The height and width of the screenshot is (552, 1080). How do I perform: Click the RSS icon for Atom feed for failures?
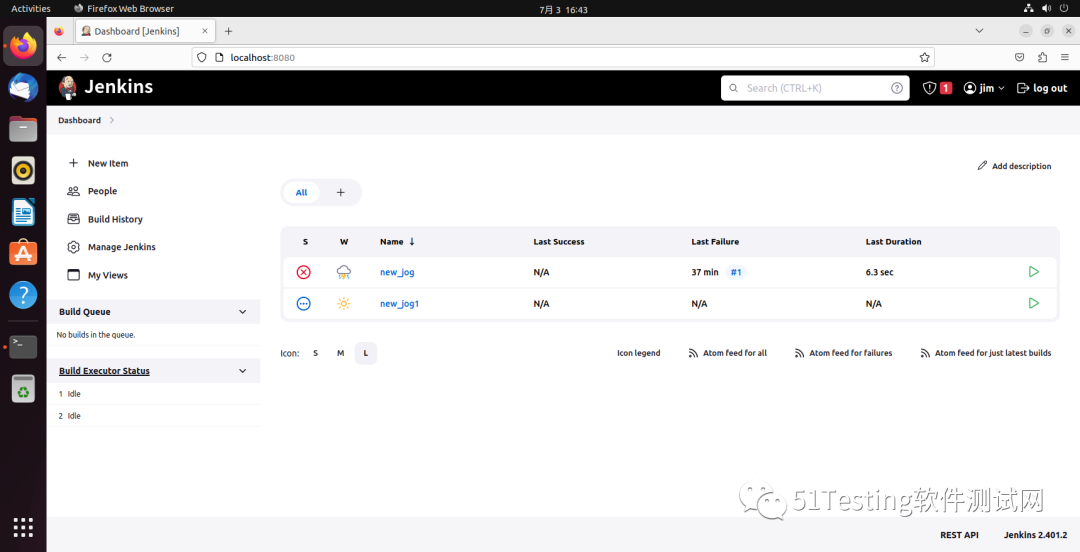800,353
